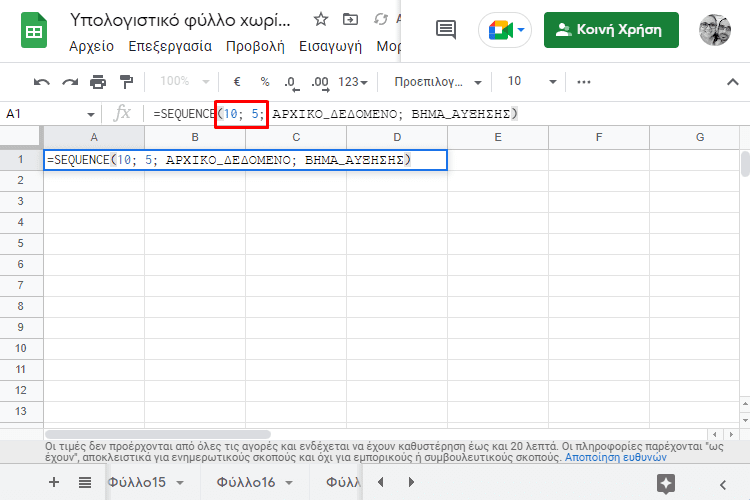Format cell as percent
The width and height of the screenshot is (750, 500).
[x=265, y=82]
